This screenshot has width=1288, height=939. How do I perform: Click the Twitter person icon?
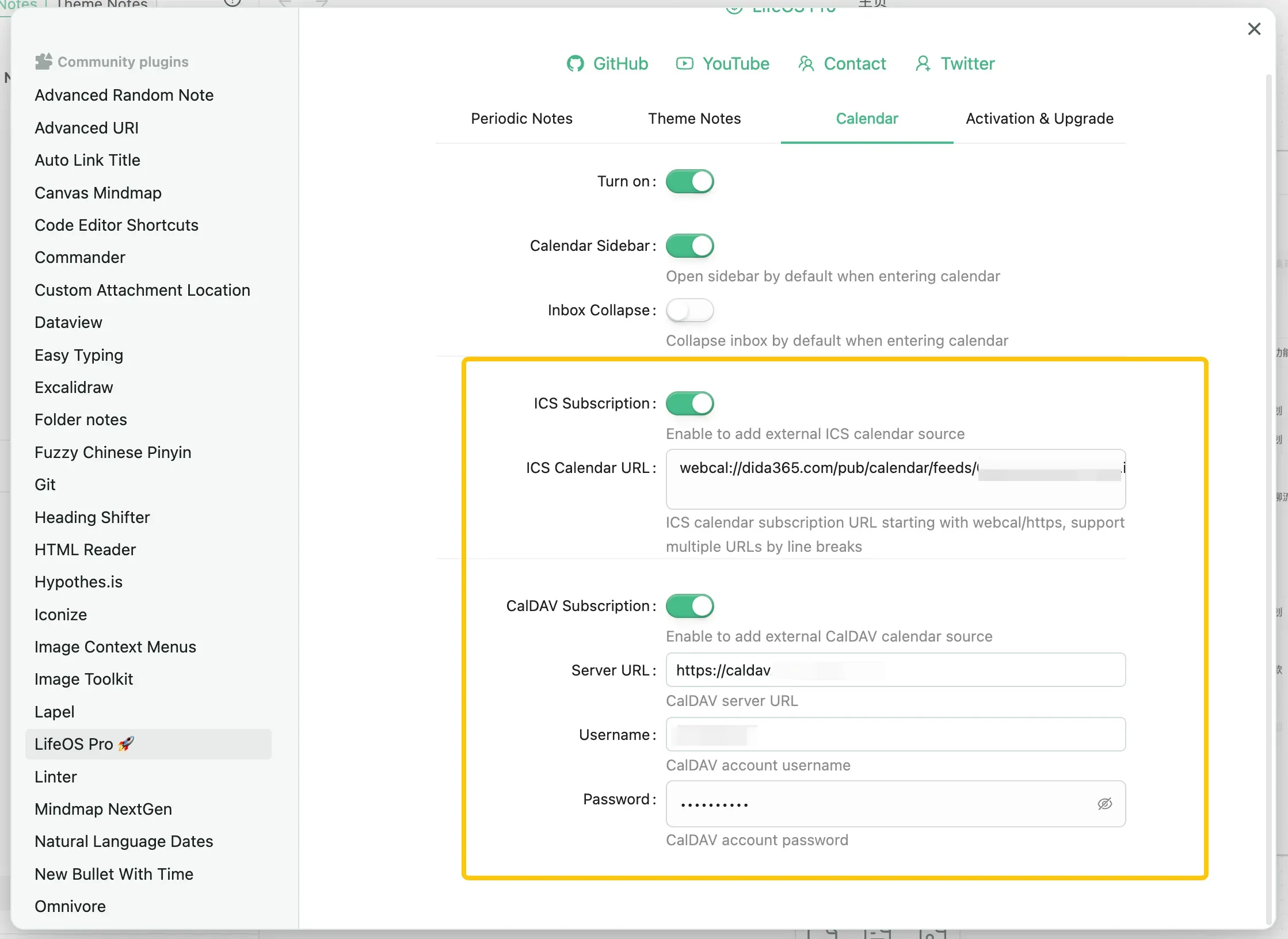pyautogui.click(x=923, y=64)
